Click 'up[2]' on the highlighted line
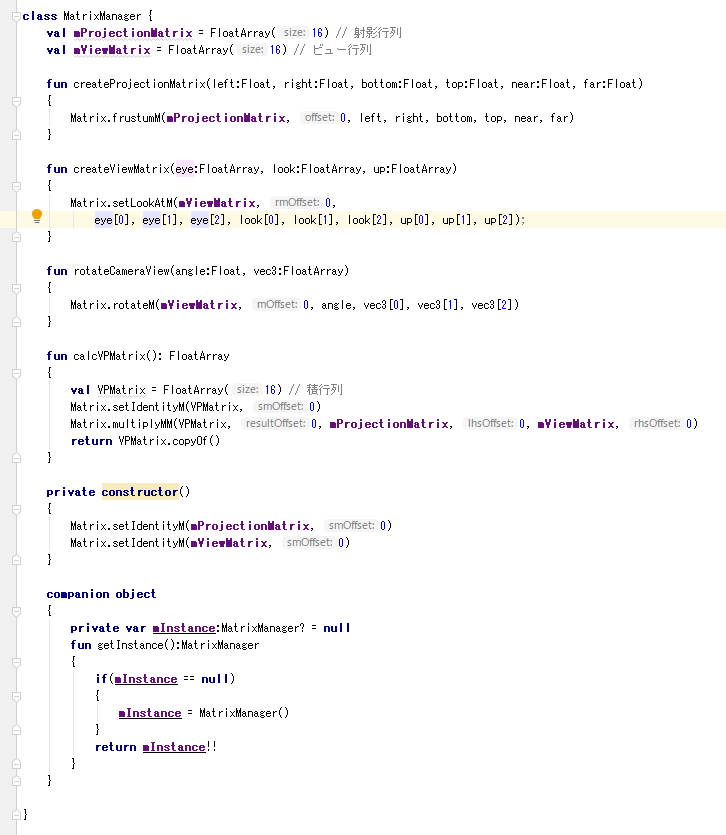The image size is (726, 835). (x=499, y=220)
